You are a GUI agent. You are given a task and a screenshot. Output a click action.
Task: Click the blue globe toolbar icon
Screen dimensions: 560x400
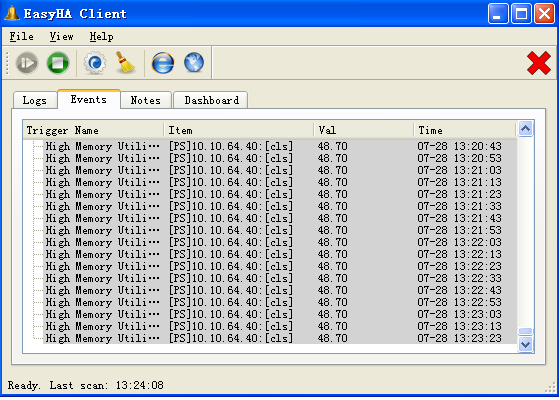click(194, 63)
